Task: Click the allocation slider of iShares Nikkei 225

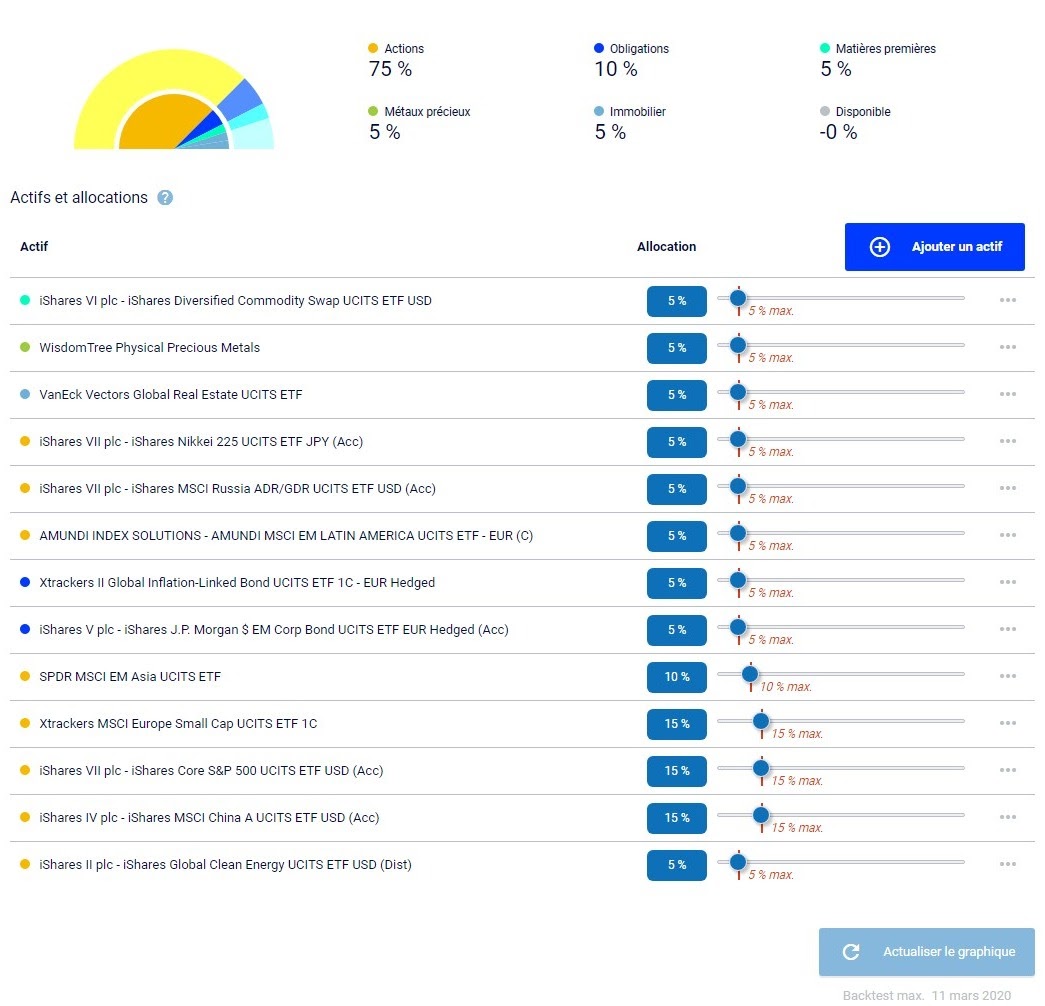Action: click(840, 439)
